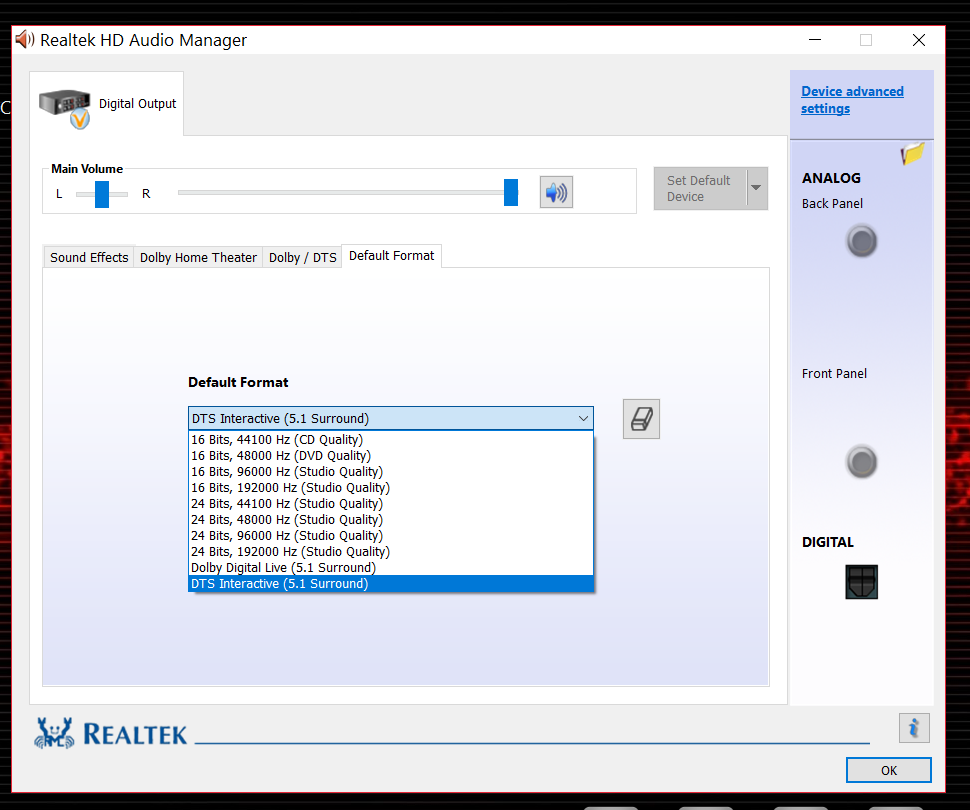This screenshot has height=810, width=970.
Task: Choose 24 Bits, 48000 Hz option
Action: pyautogui.click(x=390, y=520)
